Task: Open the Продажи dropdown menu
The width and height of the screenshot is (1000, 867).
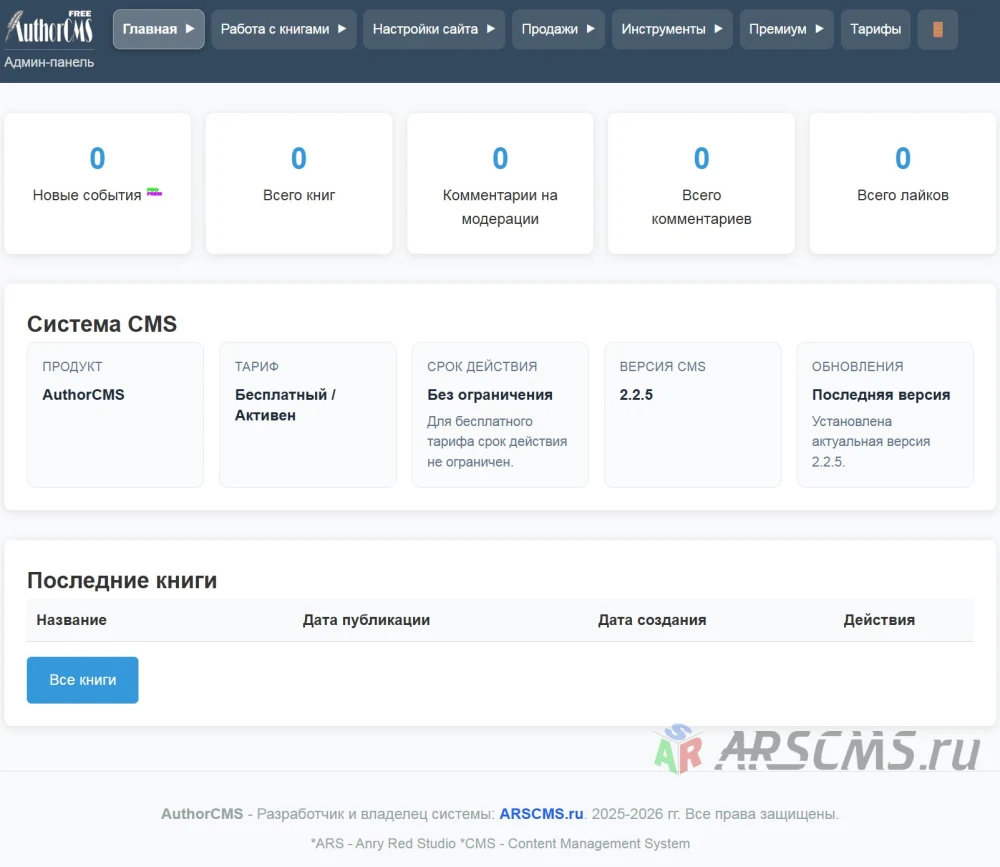Action: [x=558, y=29]
